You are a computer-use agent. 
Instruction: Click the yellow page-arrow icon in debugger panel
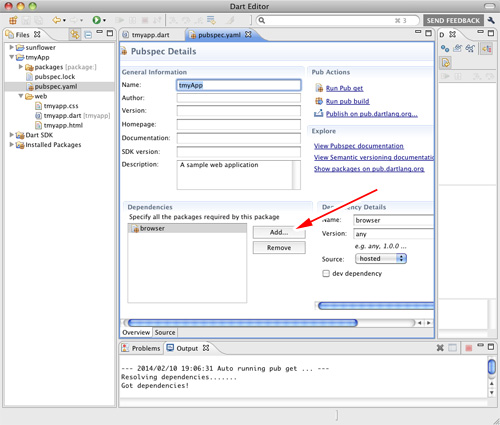point(446,63)
